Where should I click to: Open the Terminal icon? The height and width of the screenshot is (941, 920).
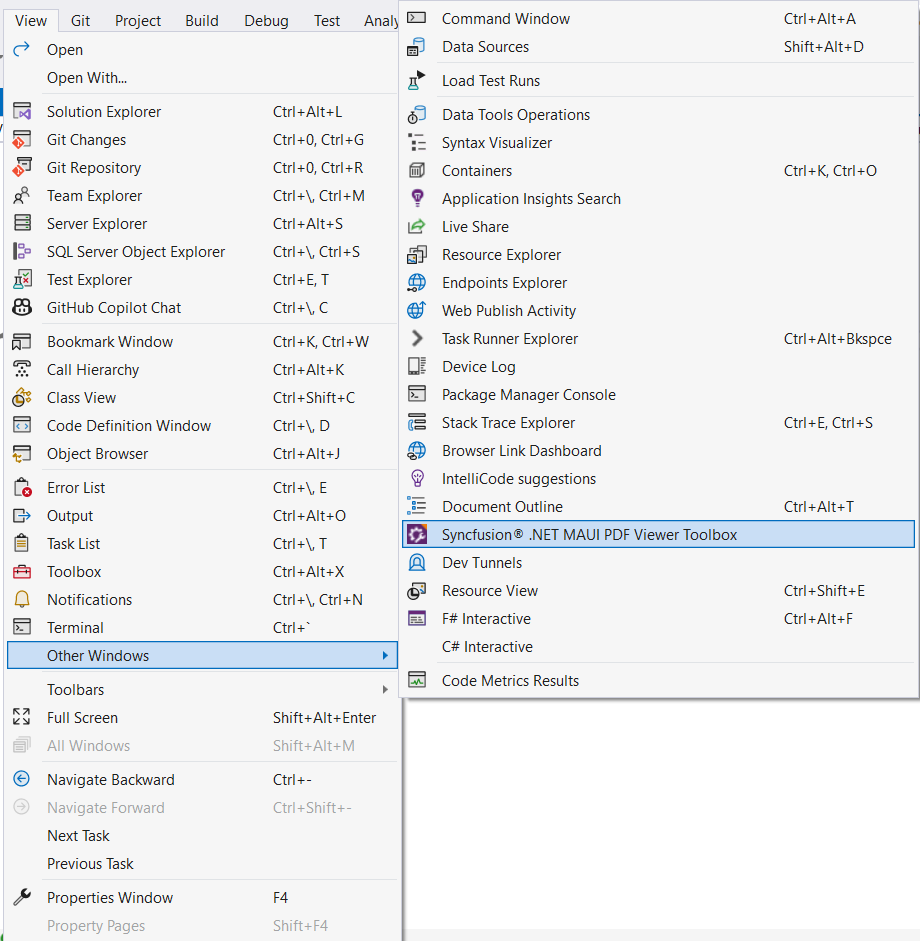[x=22, y=627]
